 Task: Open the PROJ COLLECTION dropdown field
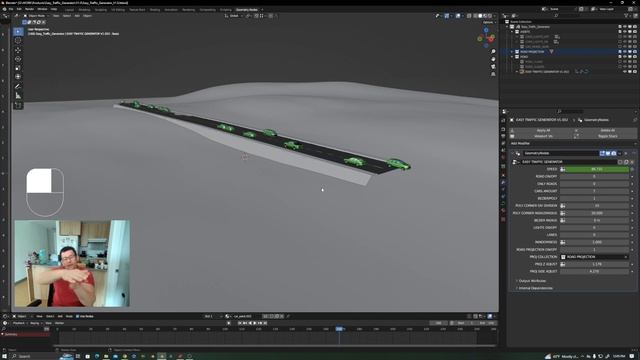pos(594,257)
